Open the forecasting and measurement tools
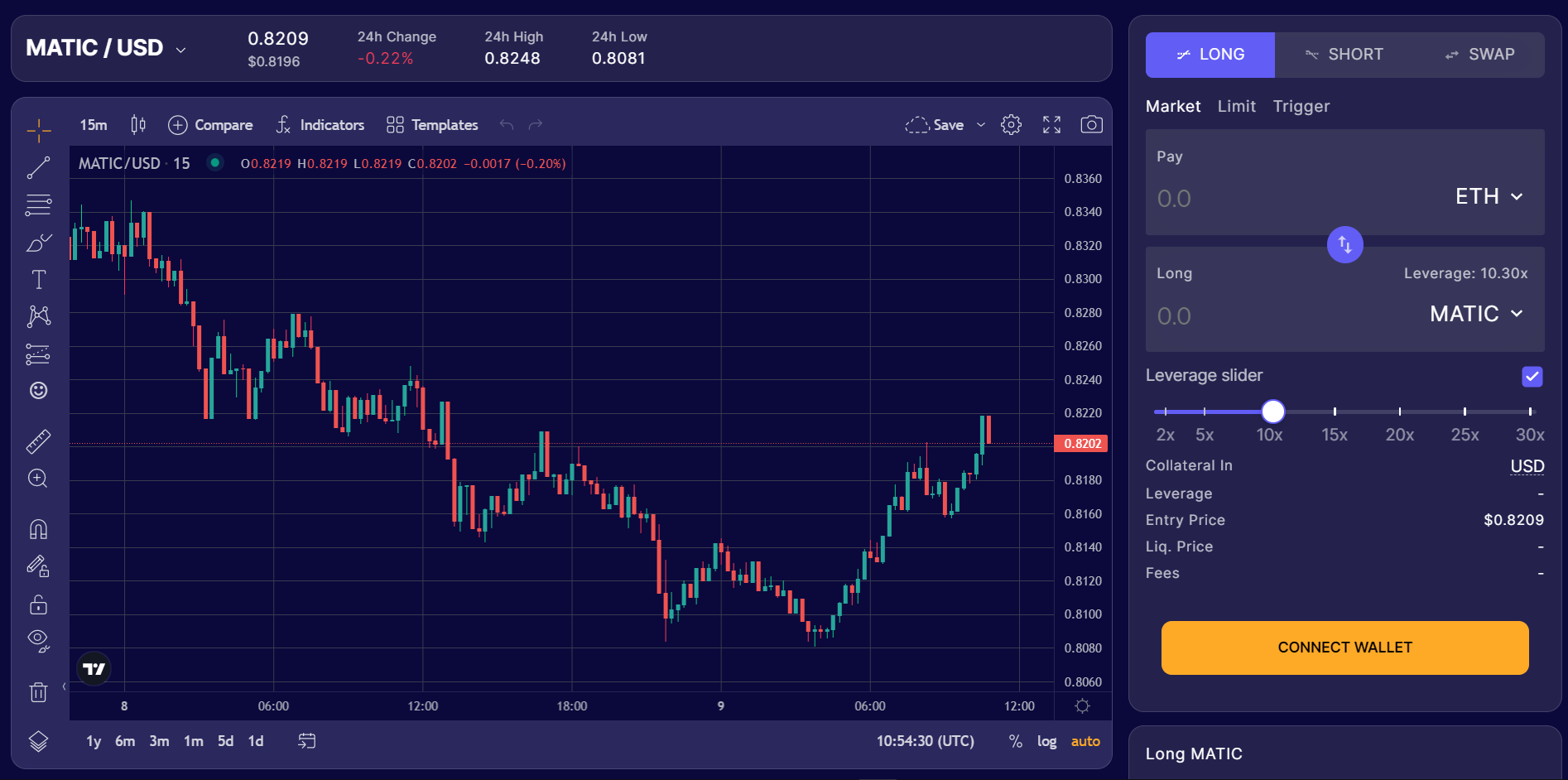1568x780 pixels. (38, 354)
